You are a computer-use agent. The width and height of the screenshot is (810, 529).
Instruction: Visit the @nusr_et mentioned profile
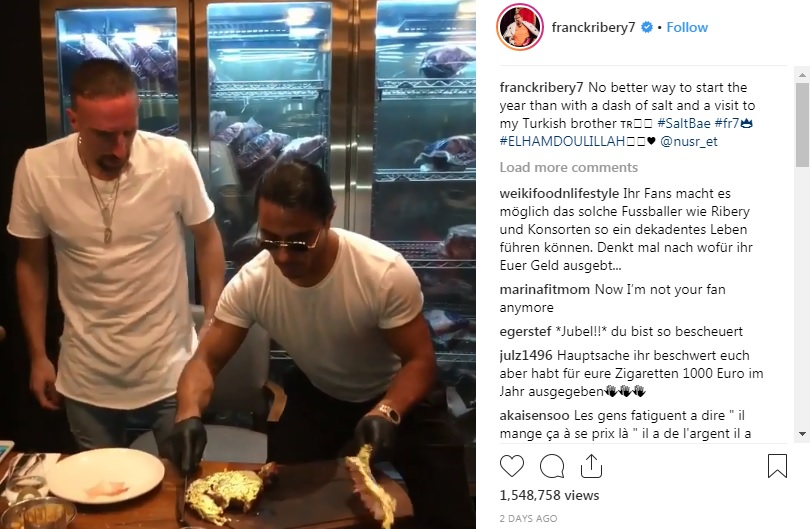[x=688, y=142]
